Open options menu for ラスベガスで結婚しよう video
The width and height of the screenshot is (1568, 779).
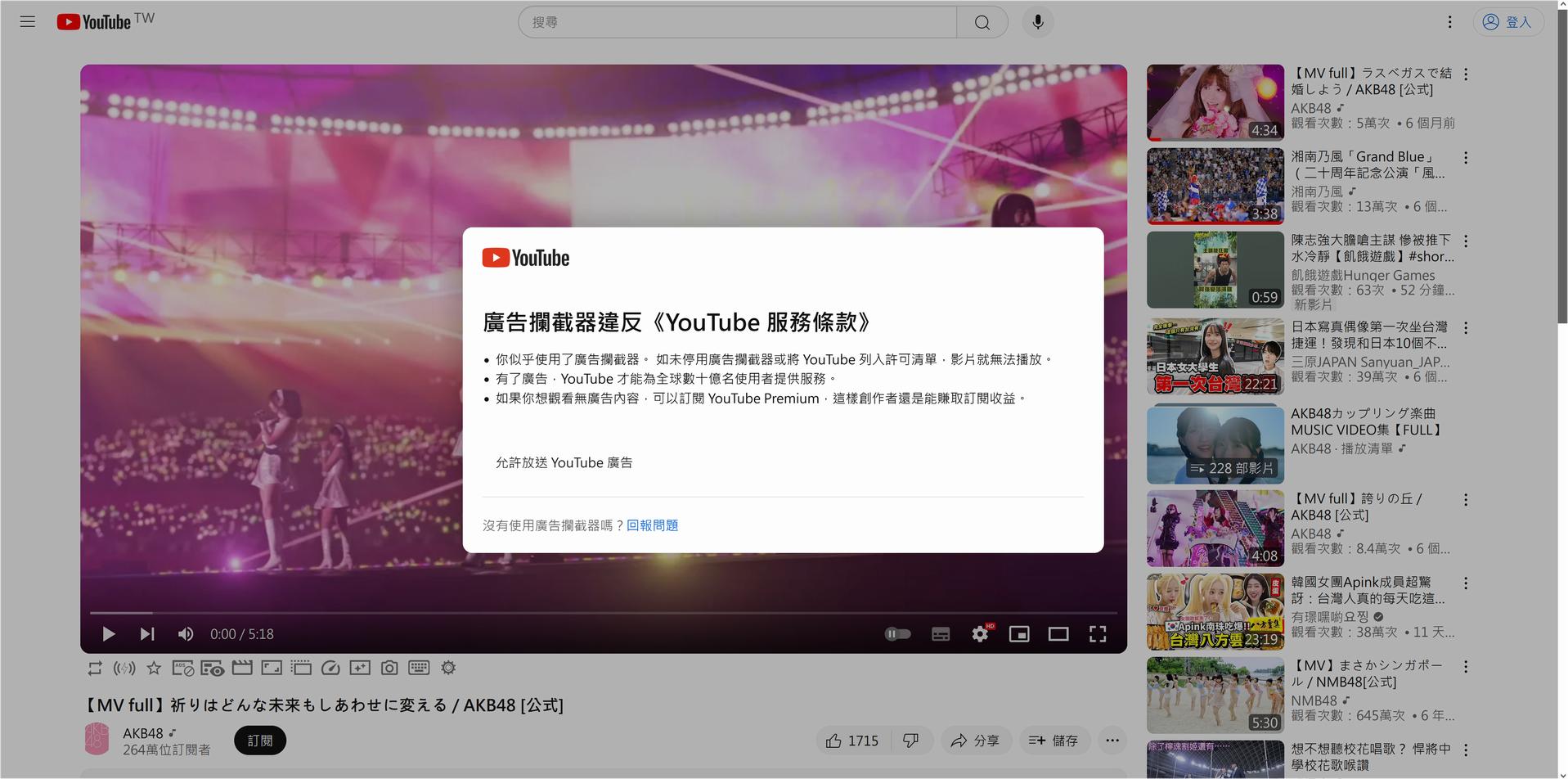pyautogui.click(x=1466, y=74)
